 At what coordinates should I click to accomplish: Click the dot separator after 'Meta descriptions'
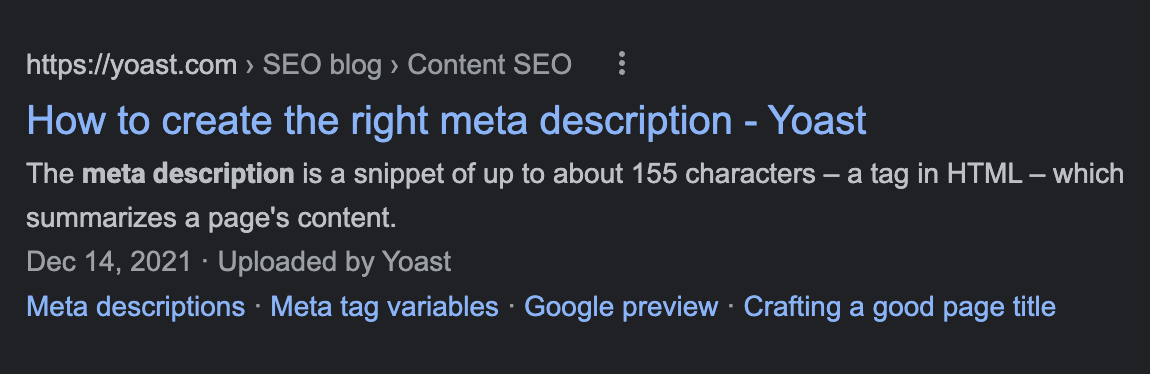tap(257, 305)
